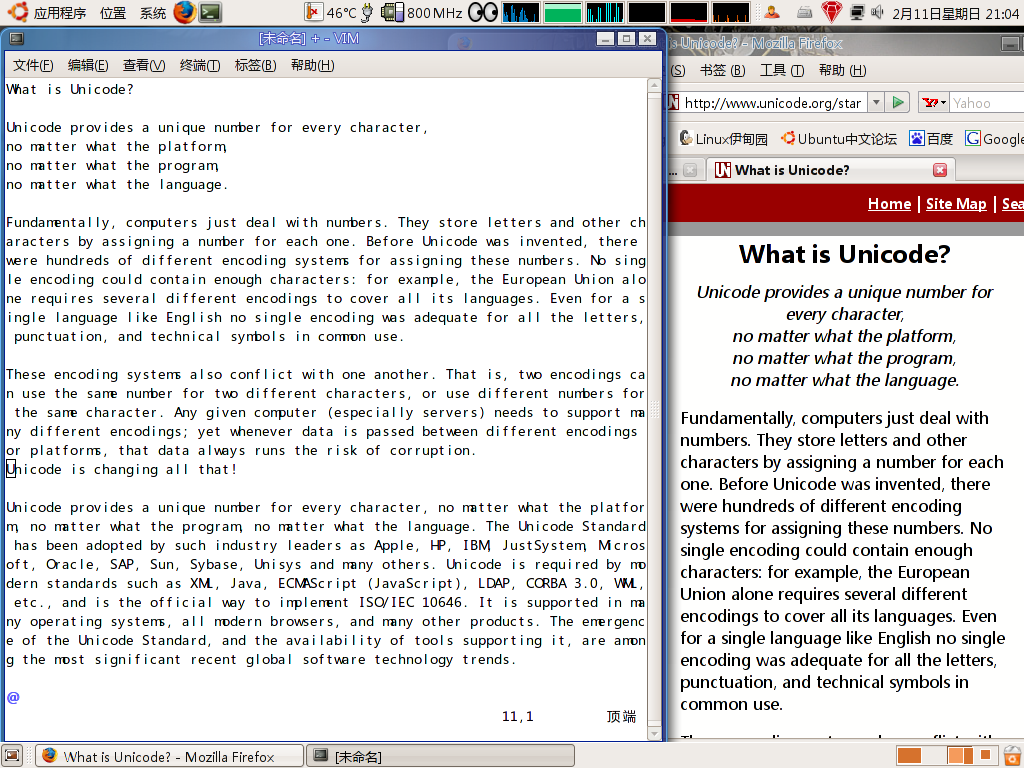Open the Linux伊甸园 bookmark

pyautogui.click(x=724, y=138)
